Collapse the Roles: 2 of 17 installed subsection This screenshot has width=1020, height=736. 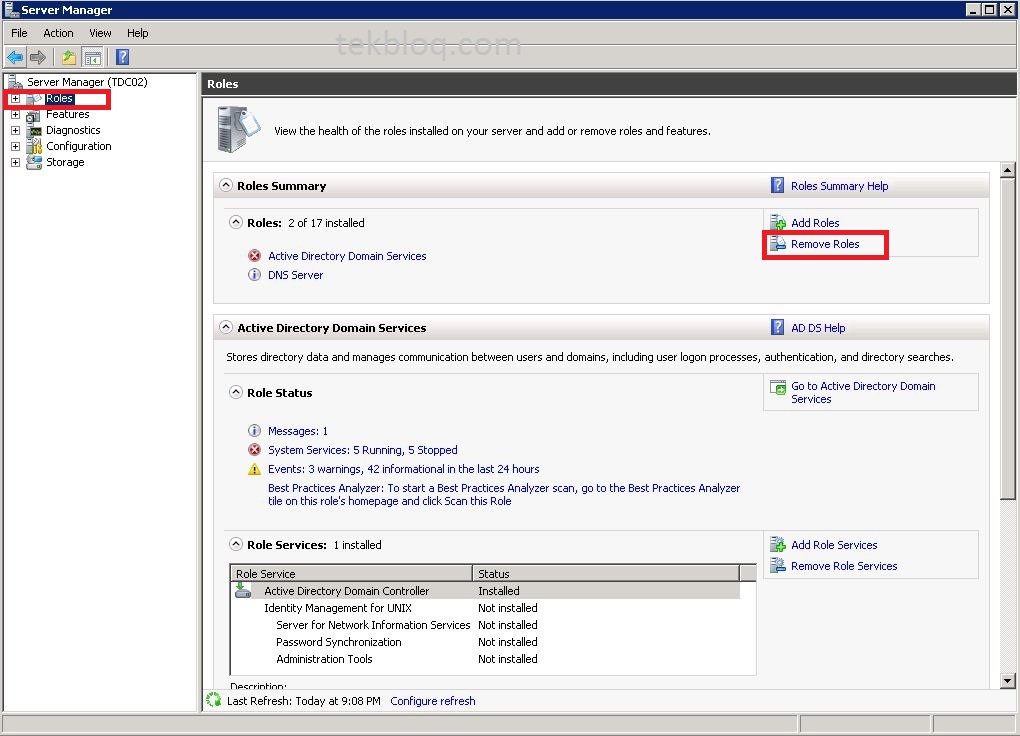pyautogui.click(x=235, y=223)
